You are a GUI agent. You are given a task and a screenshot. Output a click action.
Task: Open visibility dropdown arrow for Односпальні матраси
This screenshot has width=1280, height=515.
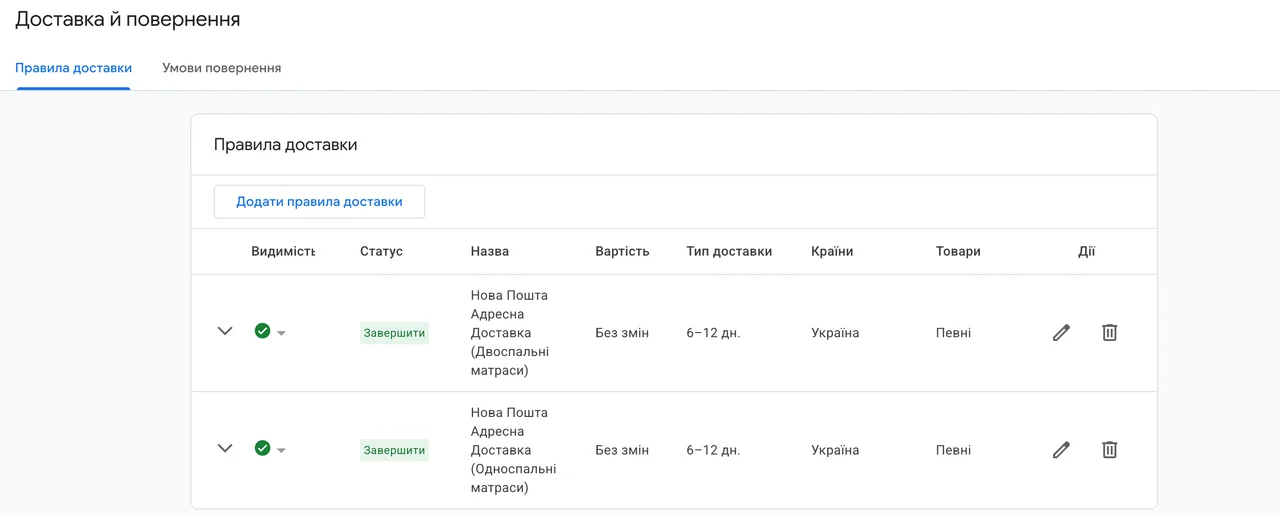[281, 451]
